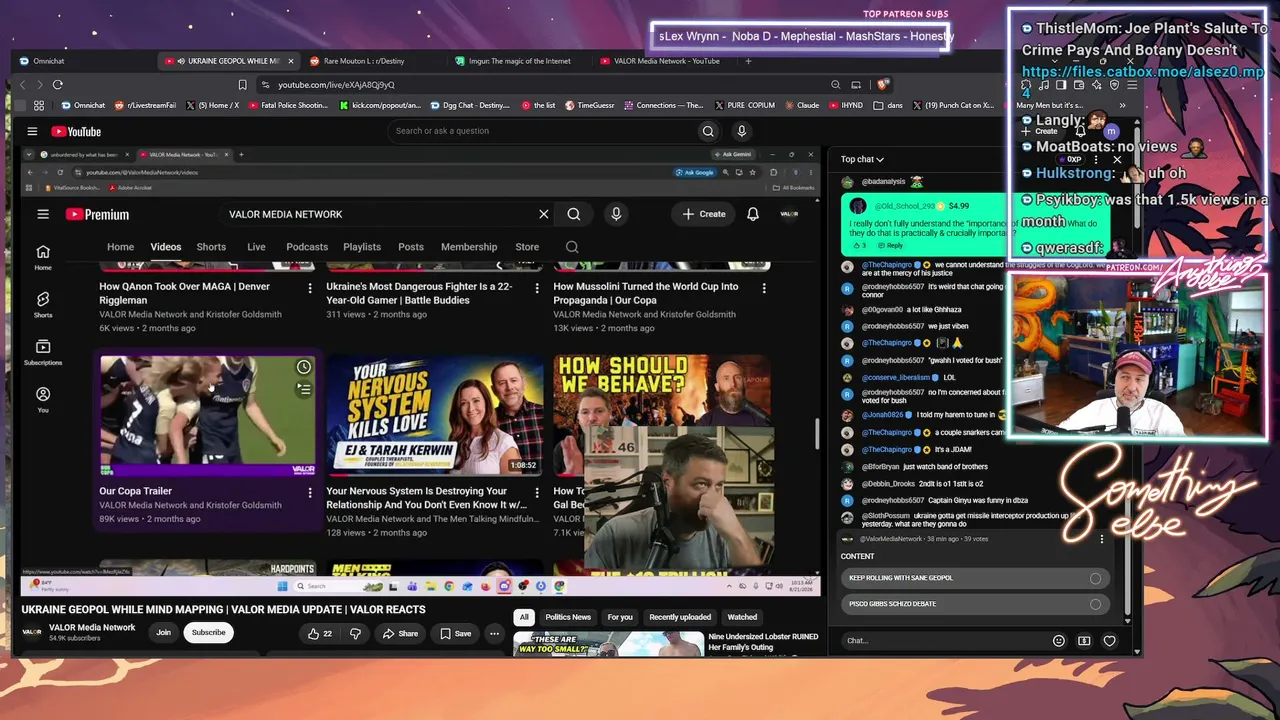Click the live chat message input
This screenshot has width=1280, height=720.
click(x=945, y=641)
